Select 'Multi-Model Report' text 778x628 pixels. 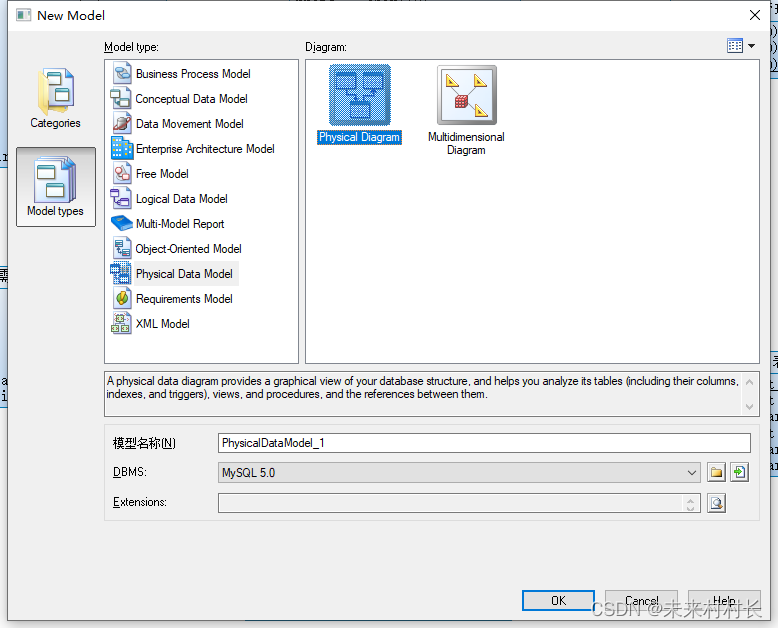coord(180,224)
